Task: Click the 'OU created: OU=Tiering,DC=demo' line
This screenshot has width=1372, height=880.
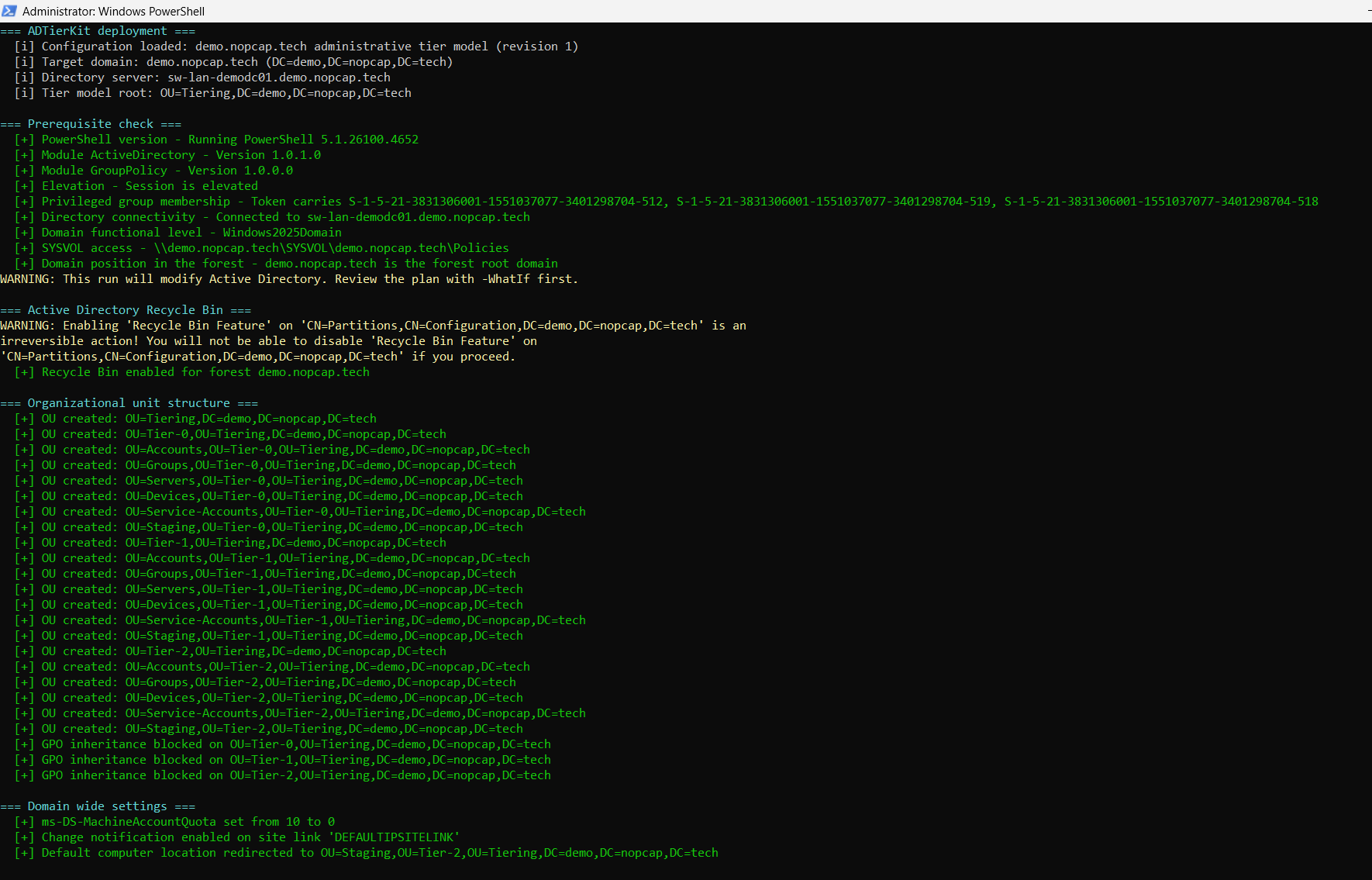Action: (195, 419)
